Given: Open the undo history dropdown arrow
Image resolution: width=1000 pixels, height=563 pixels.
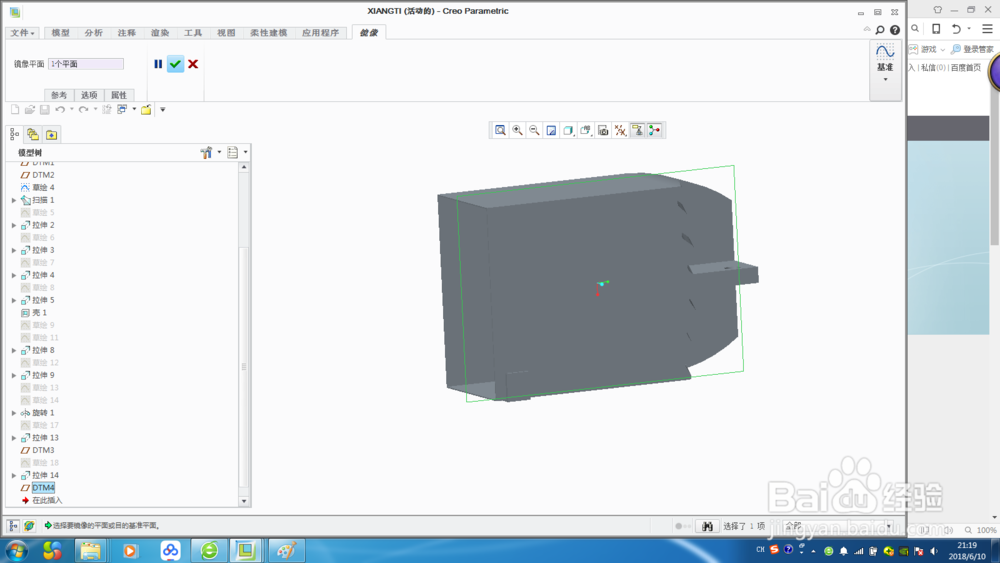Looking at the screenshot, I should pyautogui.click(x=71, y=109).
